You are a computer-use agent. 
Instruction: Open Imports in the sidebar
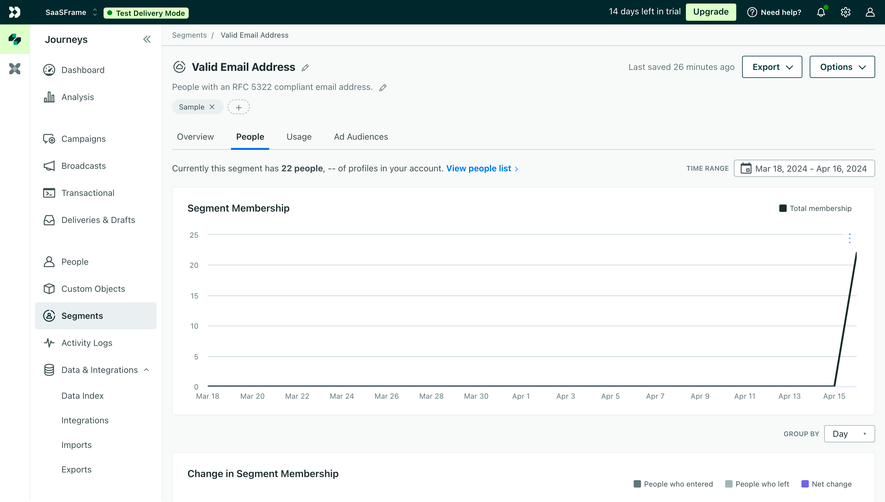[76, 445]
